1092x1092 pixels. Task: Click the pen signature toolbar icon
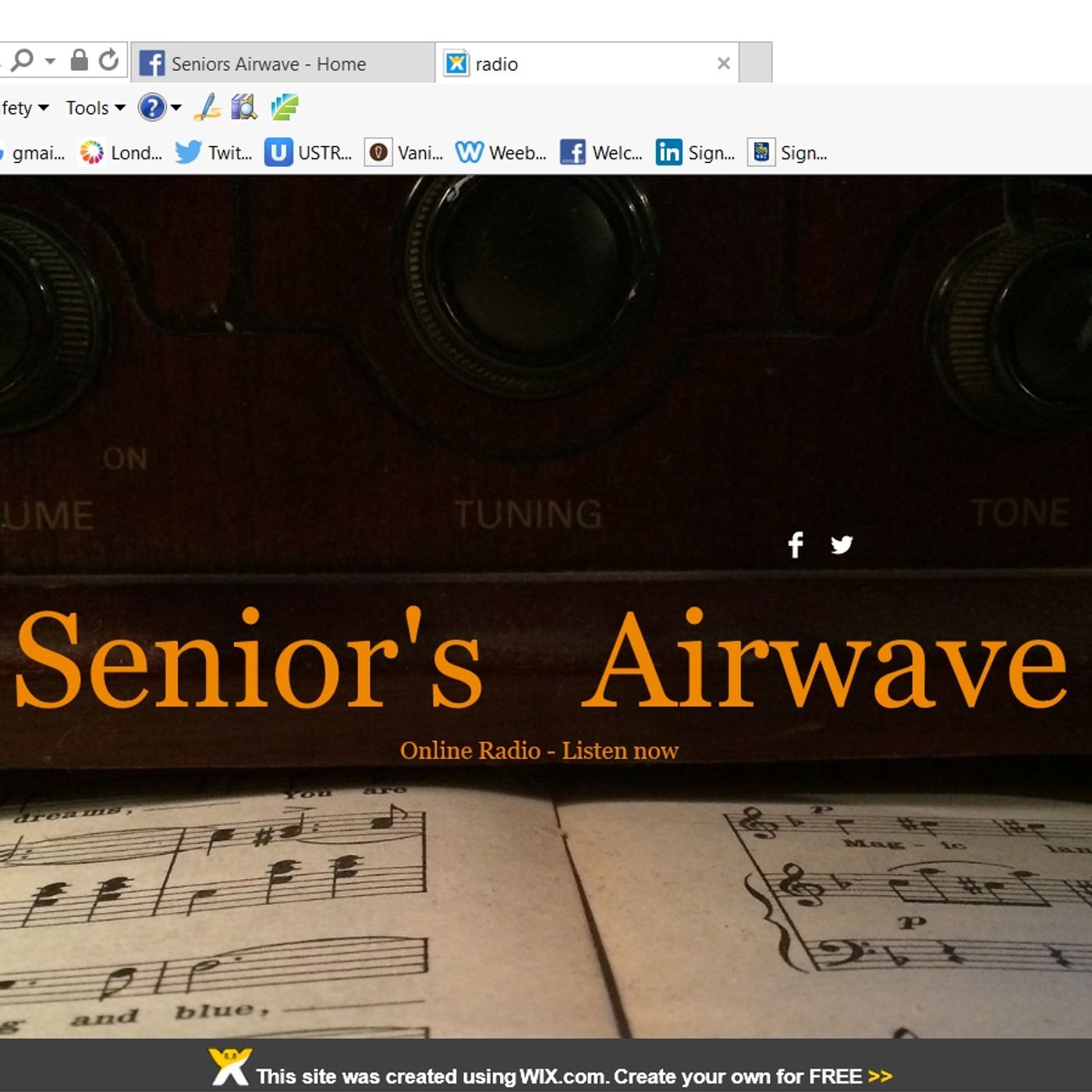click(207, 108)
